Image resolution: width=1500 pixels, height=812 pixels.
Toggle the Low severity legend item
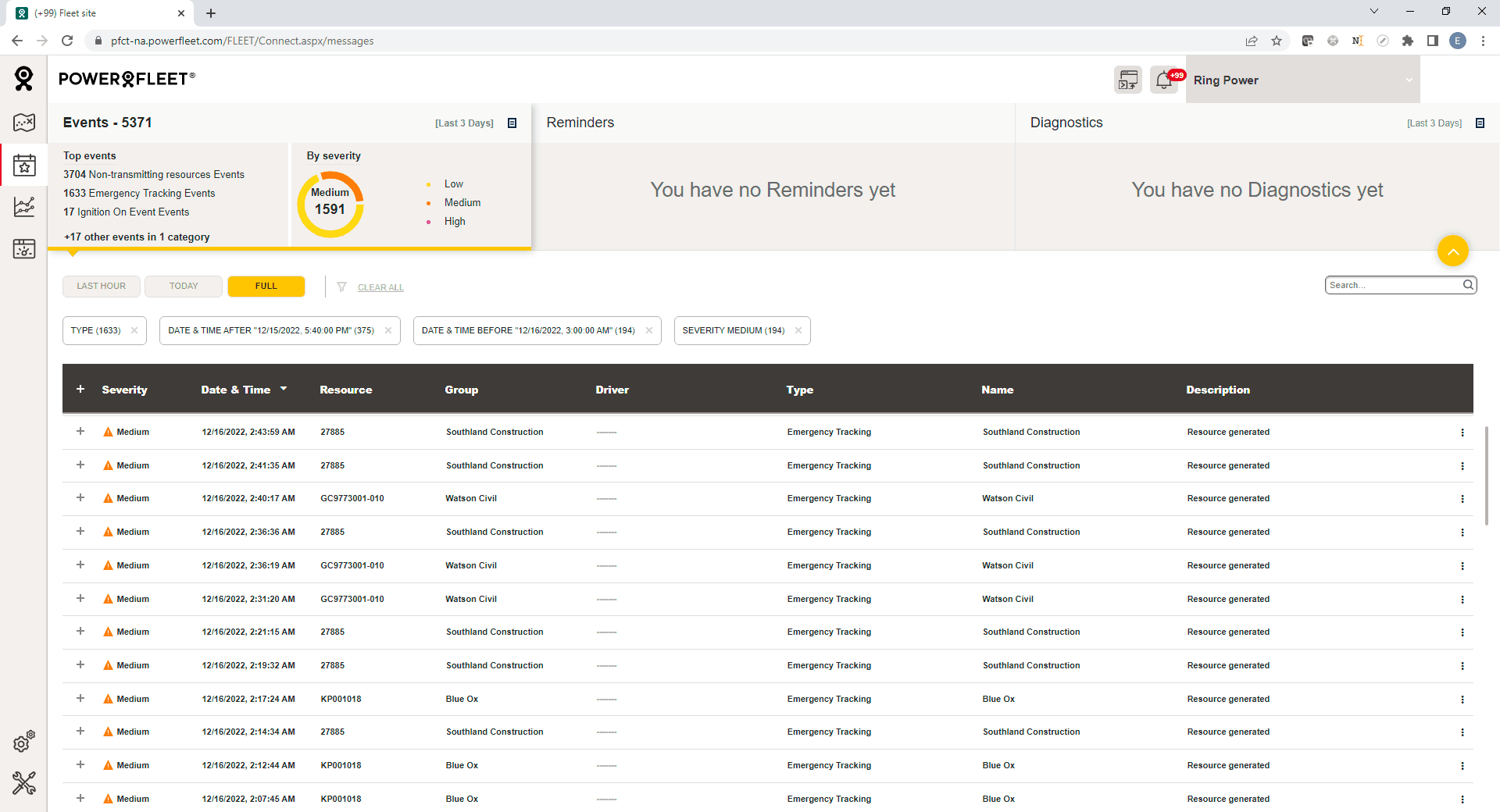[x=453, y=184]
